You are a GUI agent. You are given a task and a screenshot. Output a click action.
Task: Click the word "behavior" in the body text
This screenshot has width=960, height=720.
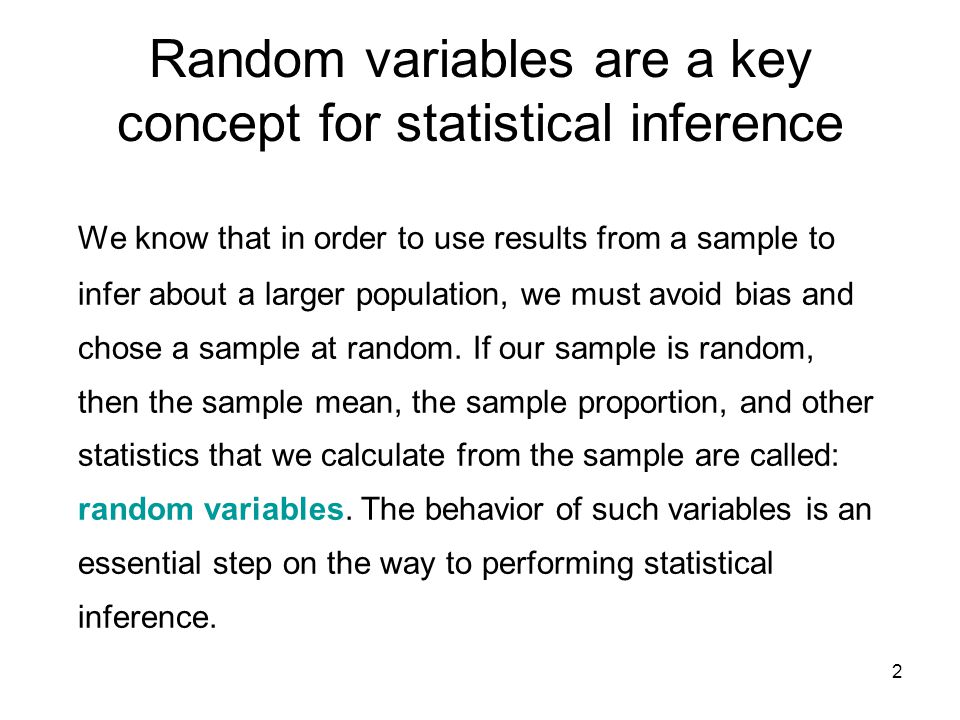click(484, 509)
